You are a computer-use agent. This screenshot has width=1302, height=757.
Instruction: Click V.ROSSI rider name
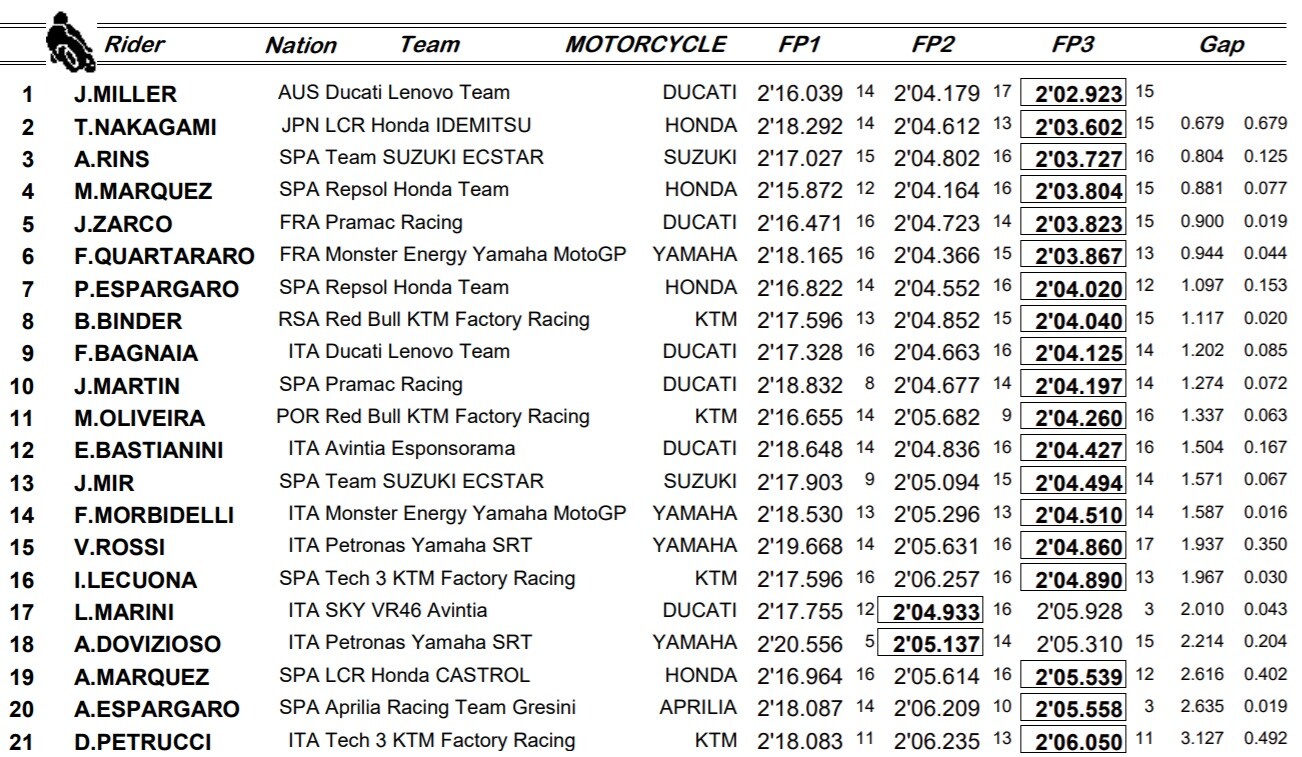(119, 548)
